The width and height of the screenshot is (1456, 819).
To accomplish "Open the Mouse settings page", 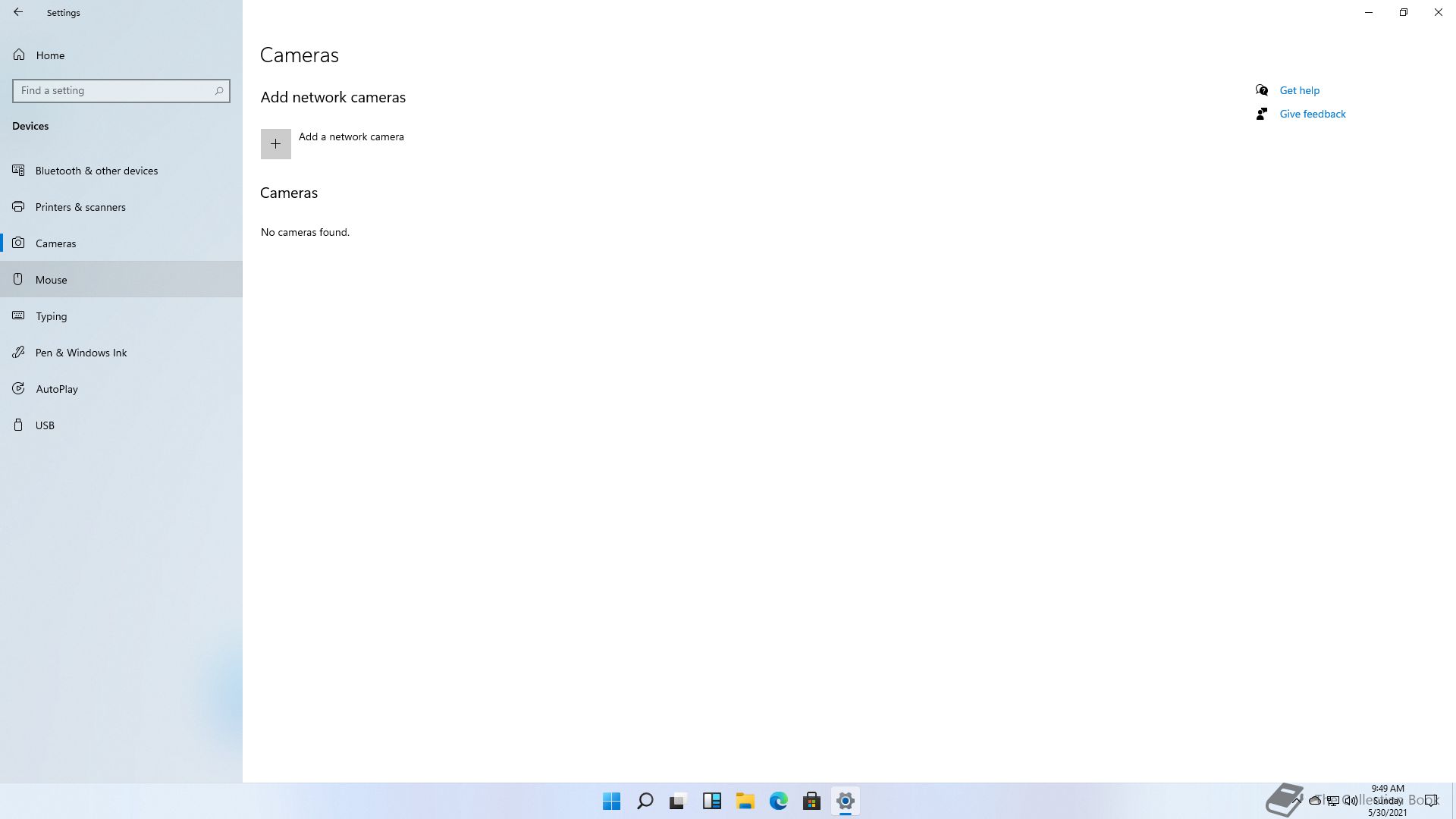I will (x=52, y=280).
